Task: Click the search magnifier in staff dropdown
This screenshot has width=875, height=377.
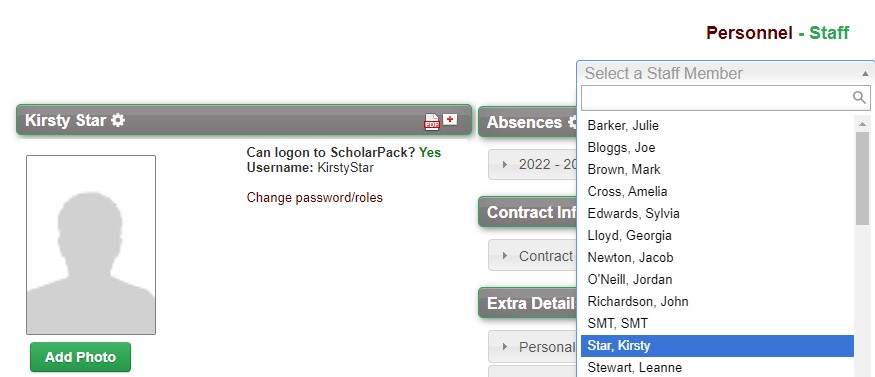Action: pyautogui.click(x=859, y=98)
